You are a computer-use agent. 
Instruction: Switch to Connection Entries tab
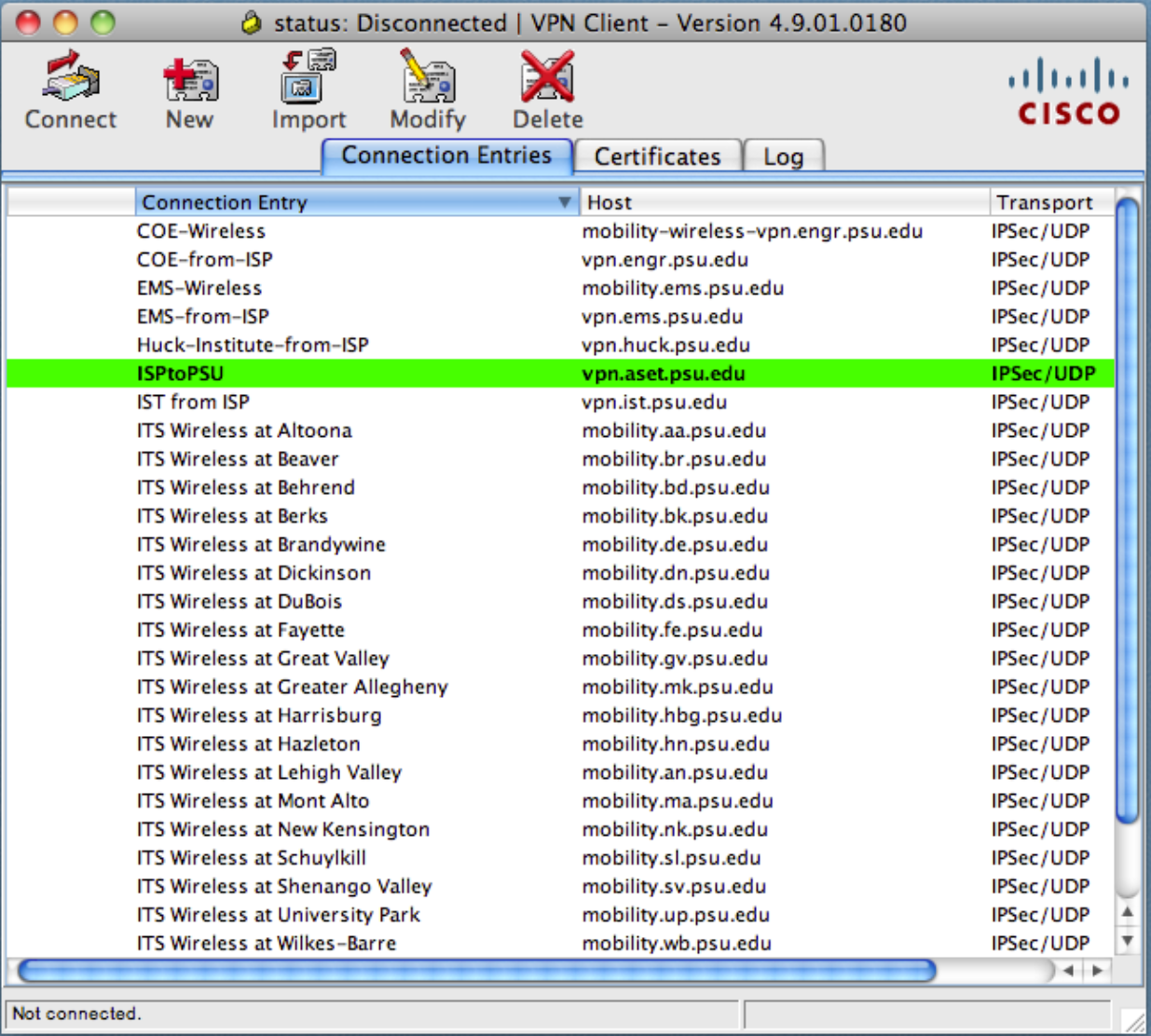pyautogui.click(x=446, y=156)
